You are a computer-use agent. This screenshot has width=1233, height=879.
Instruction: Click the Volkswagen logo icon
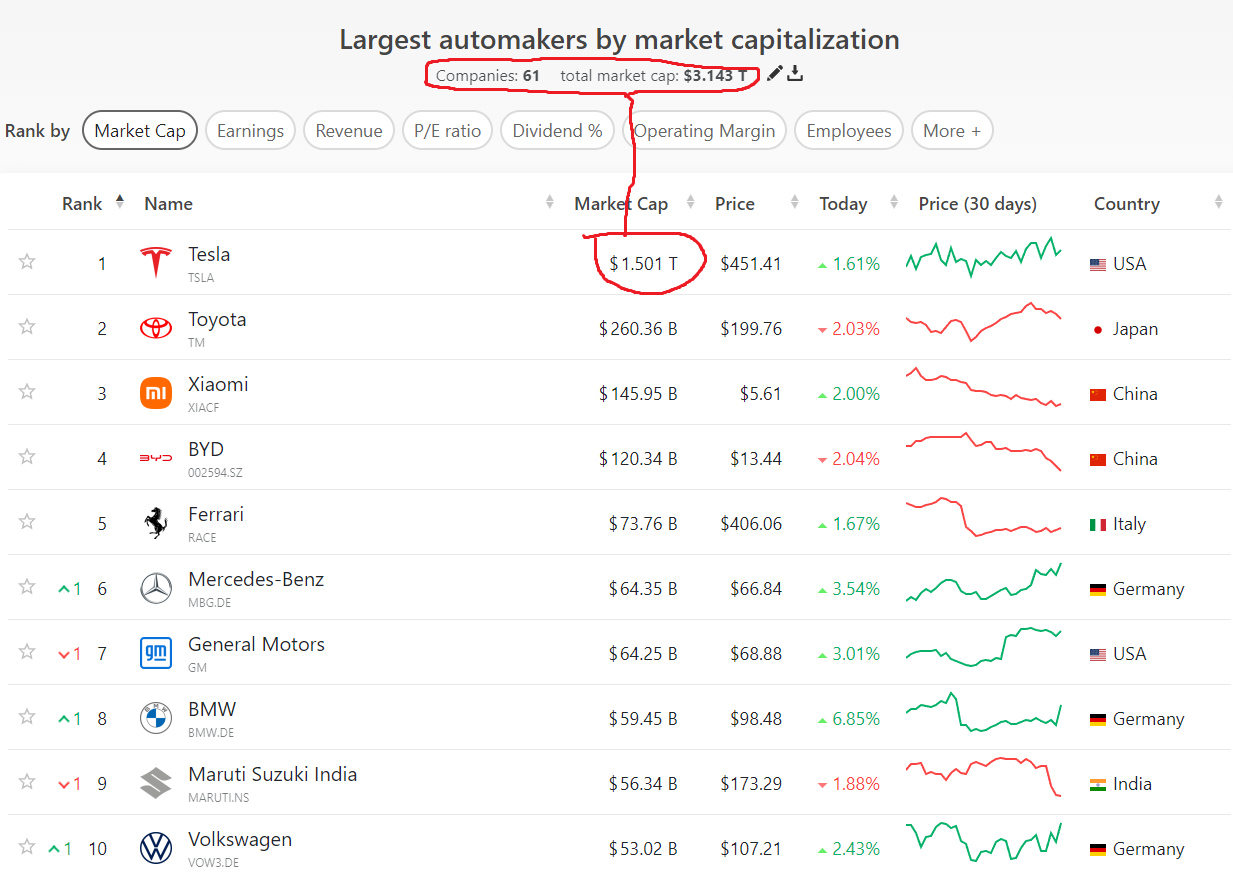point(156,849)
